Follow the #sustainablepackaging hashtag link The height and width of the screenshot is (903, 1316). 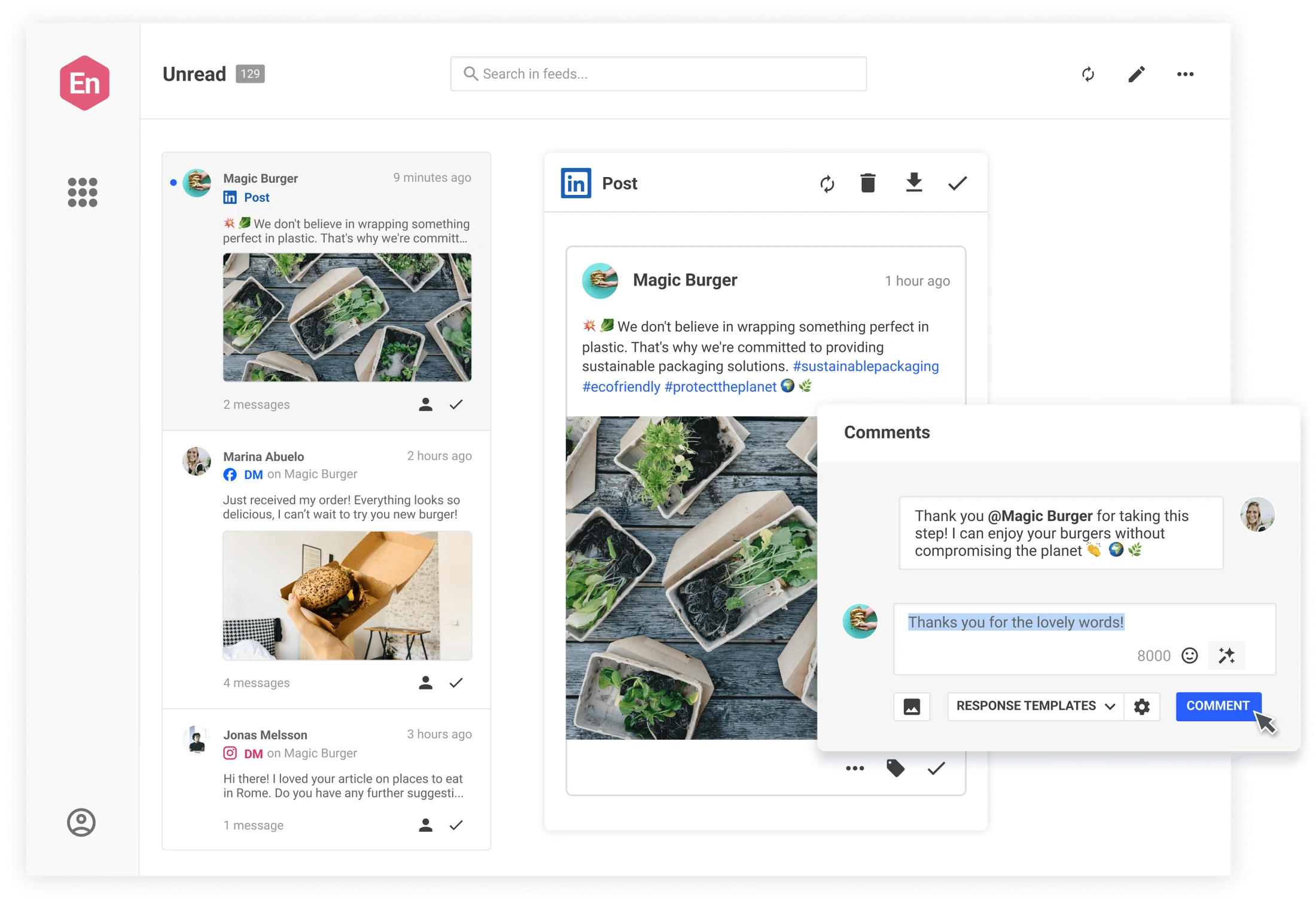[866, 367]
